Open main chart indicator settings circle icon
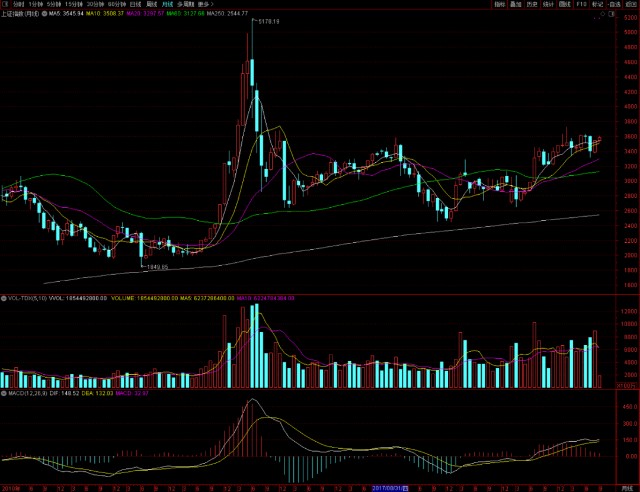640x492 pixels. [x=44, y=13]
